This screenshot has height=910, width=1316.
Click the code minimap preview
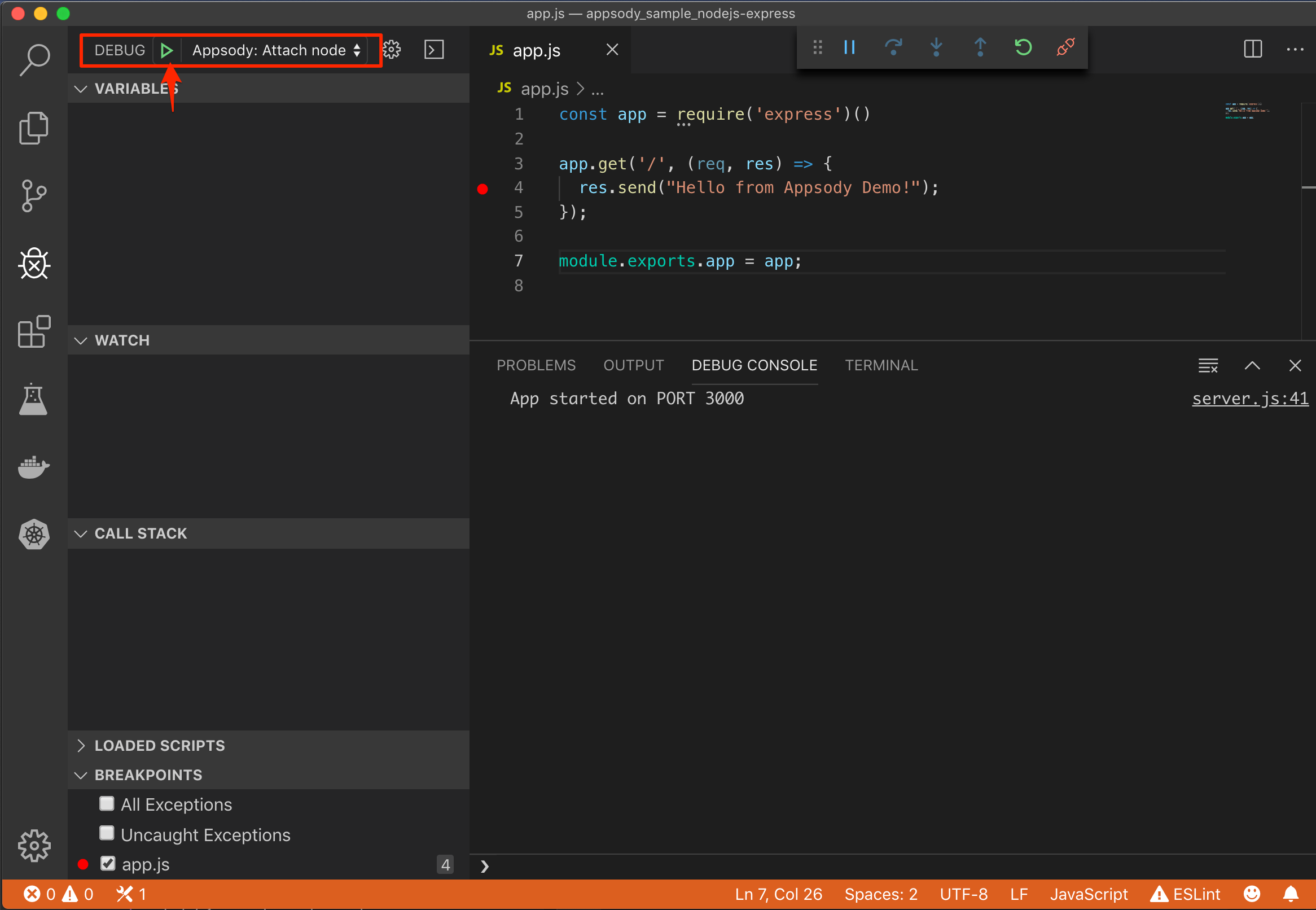click(x=1247, y=111)
